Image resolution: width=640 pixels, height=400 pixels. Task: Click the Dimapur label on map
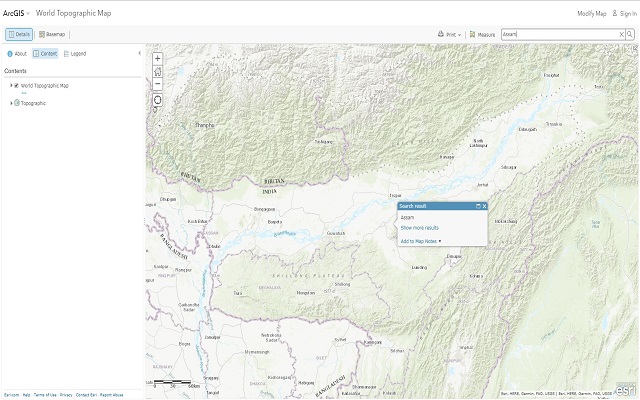click(x=454, y=257)
